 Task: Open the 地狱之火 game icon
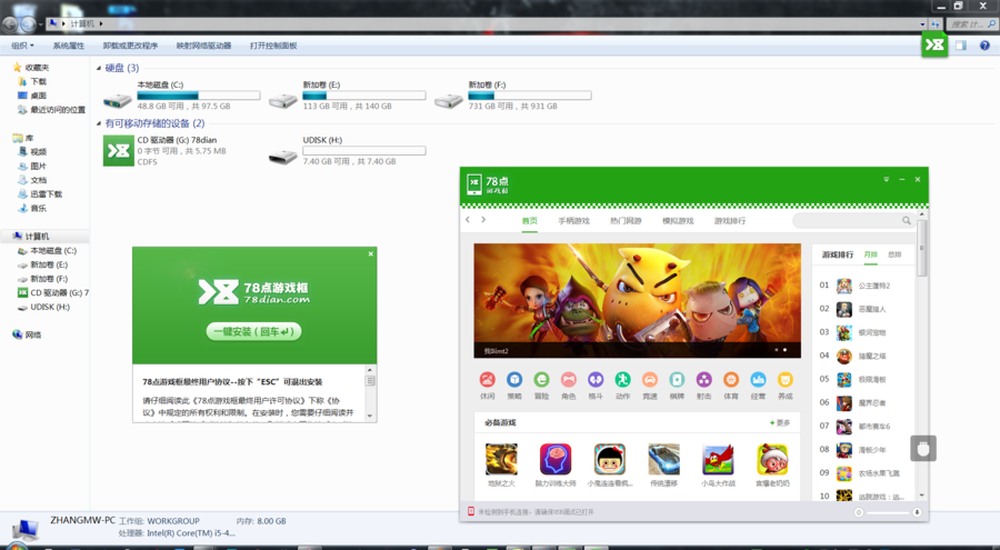pyautogui.click(x=501, y=459)
